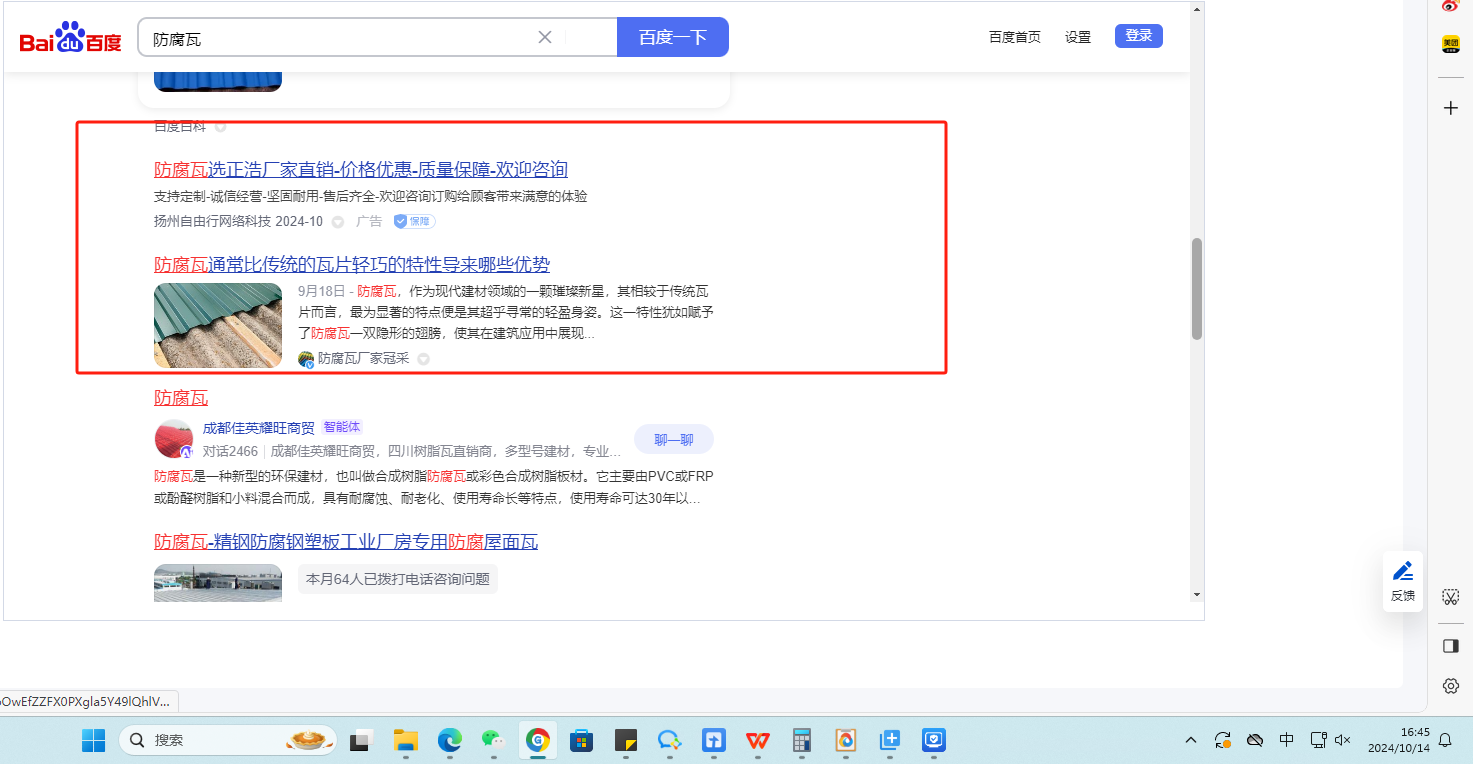Toggle the 中 input method indicator
The image size is (1473, 764).
pyautogui.click(x=1287, y=740)
